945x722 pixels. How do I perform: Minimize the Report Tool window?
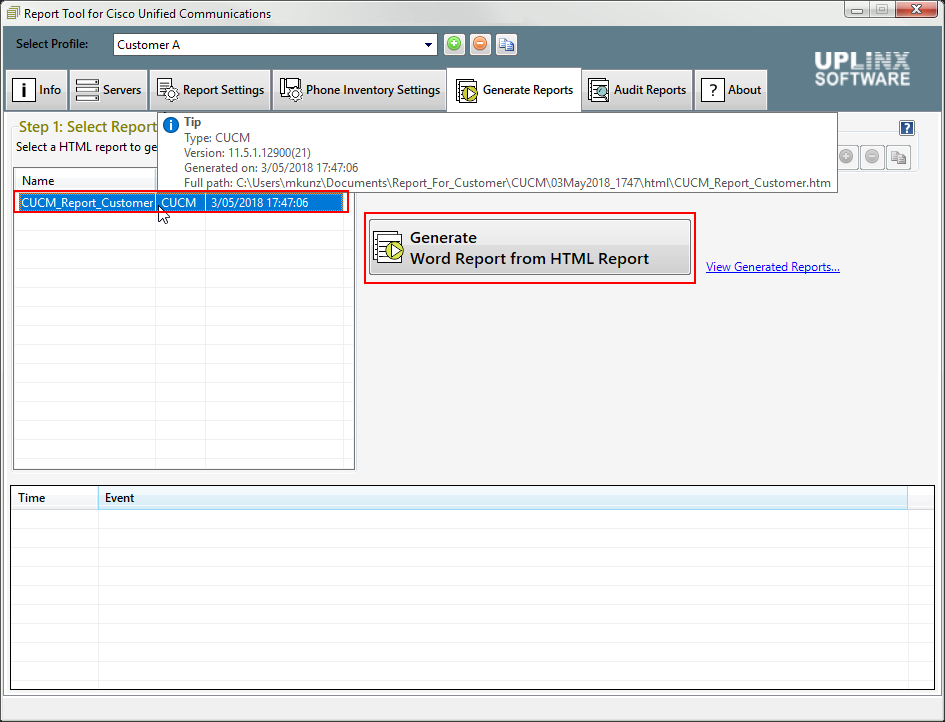[x=857, y=10]
